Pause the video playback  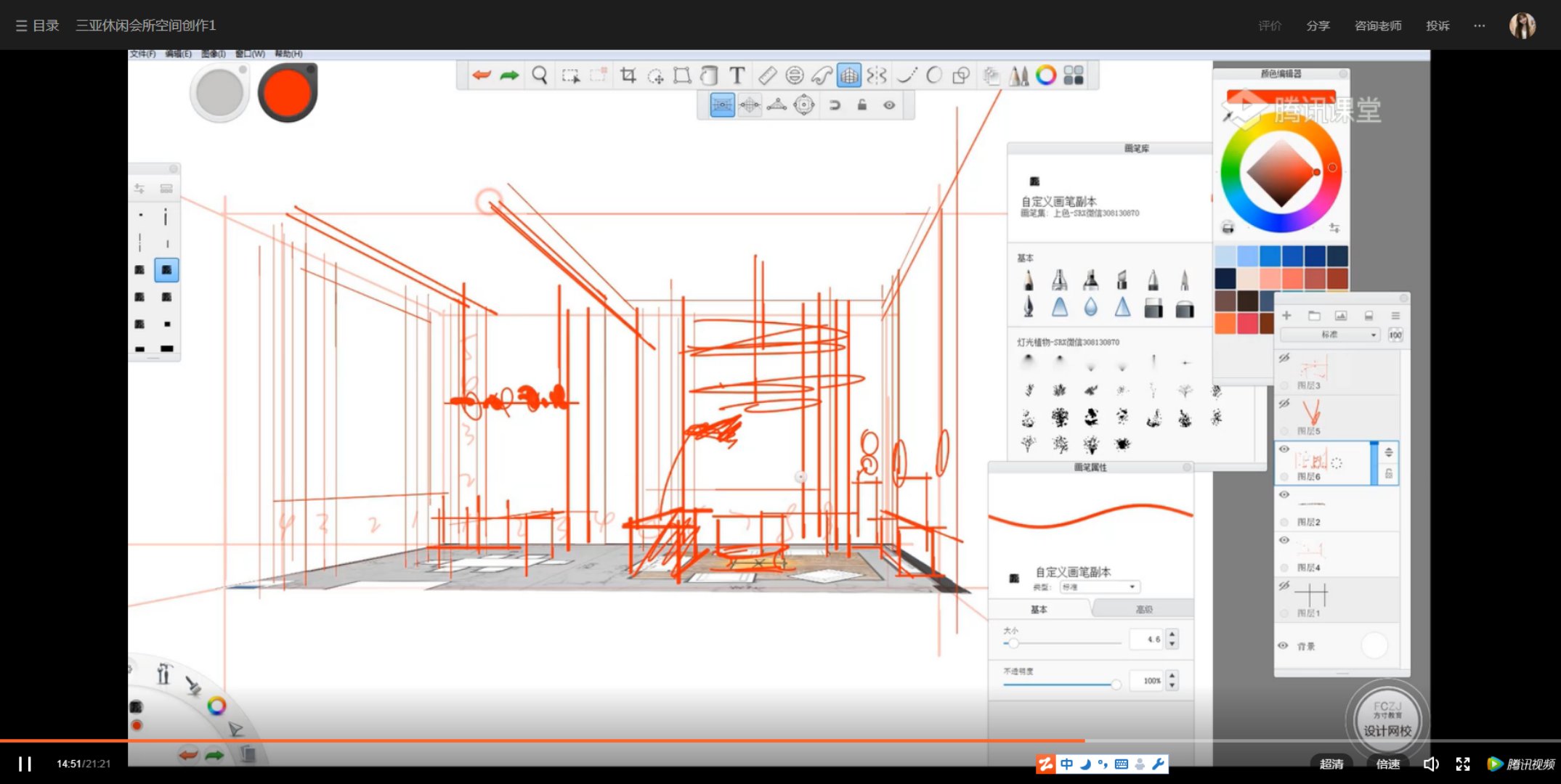25,764
